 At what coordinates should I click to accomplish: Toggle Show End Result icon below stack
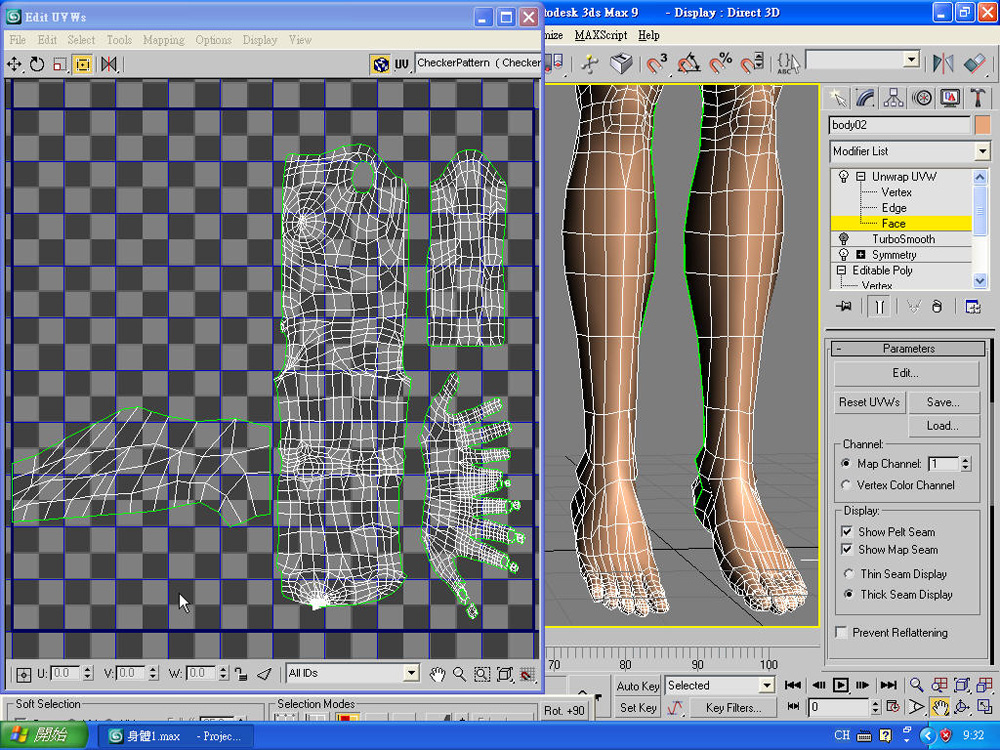click(879, 307)
